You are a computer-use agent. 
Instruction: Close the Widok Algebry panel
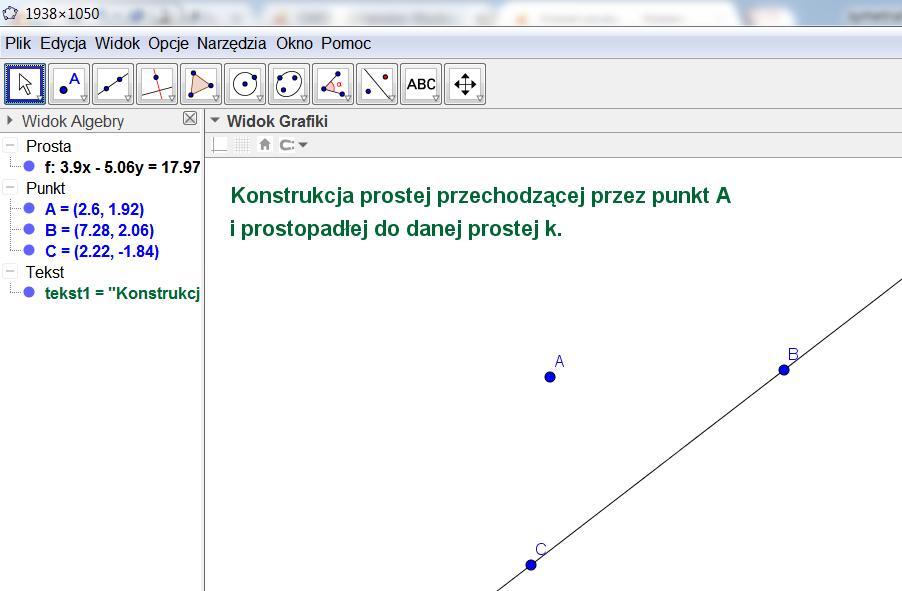(x=190, y=119)
